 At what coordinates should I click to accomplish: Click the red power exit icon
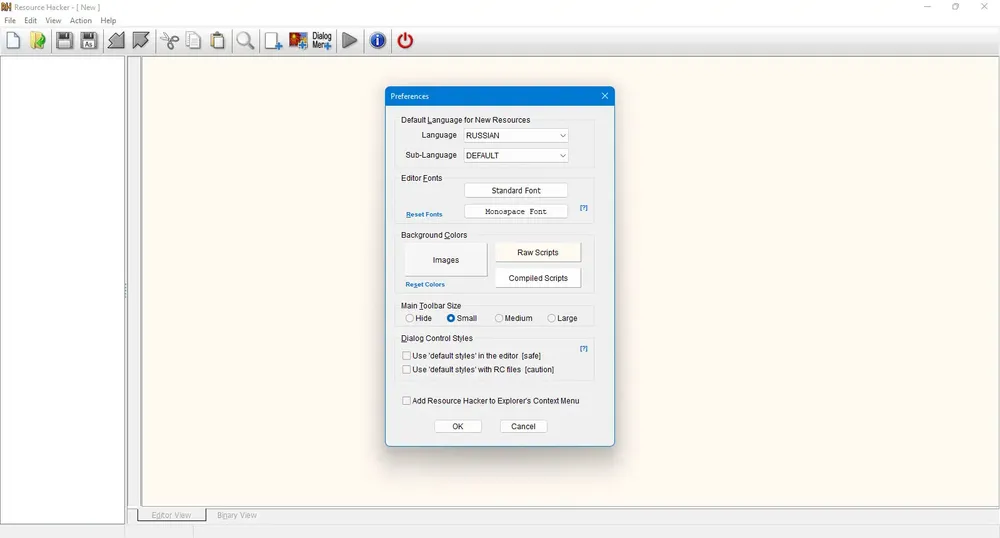point(405,41)
